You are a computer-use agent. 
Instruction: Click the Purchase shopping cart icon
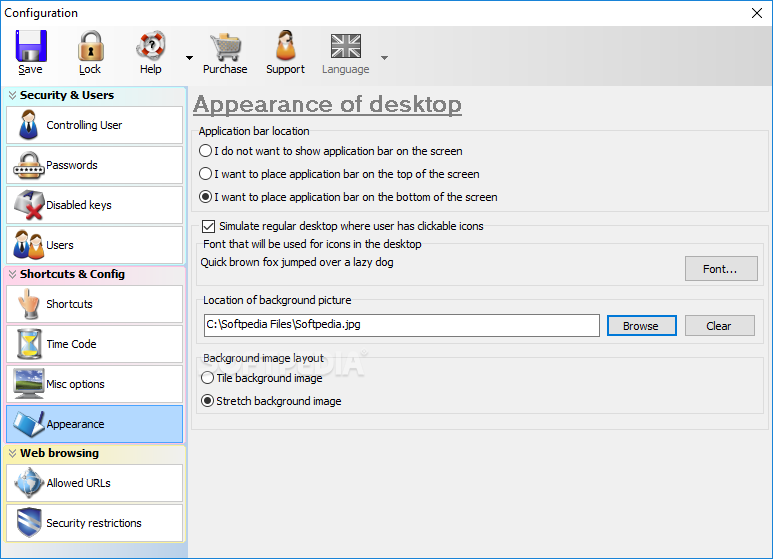[x=225, y=47]
